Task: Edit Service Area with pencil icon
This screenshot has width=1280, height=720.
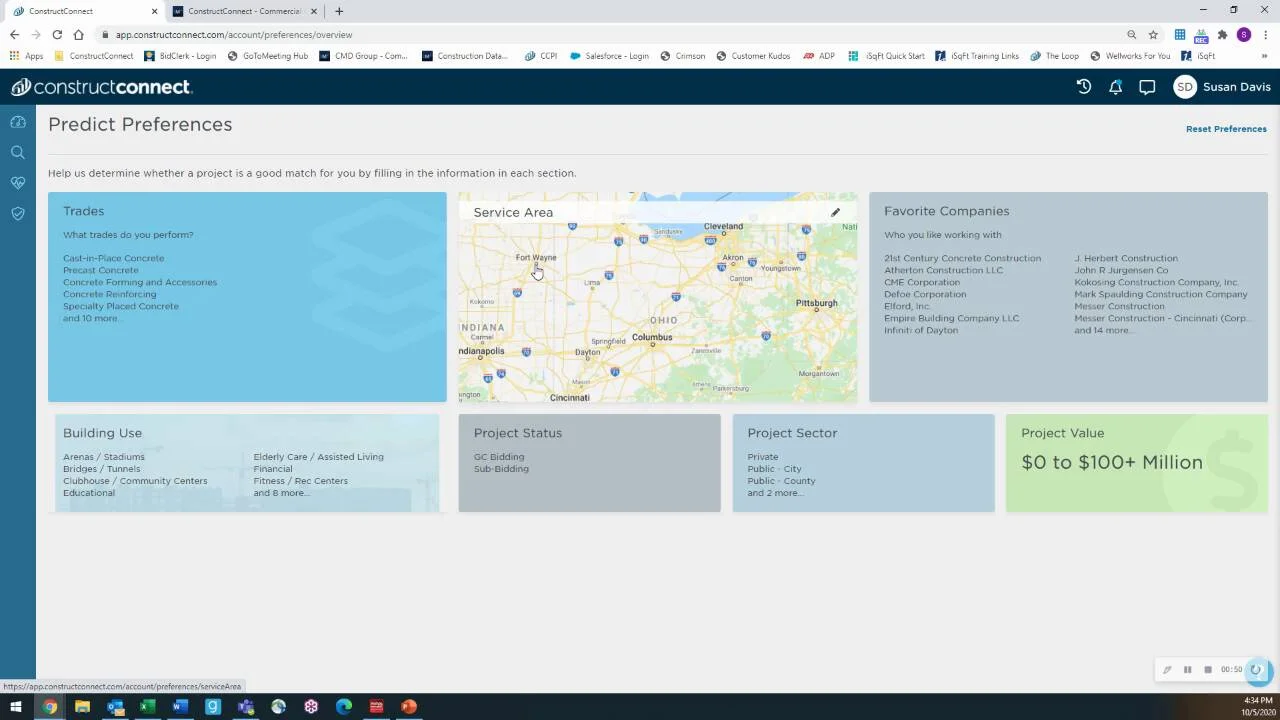Action: tap(835, 212)
